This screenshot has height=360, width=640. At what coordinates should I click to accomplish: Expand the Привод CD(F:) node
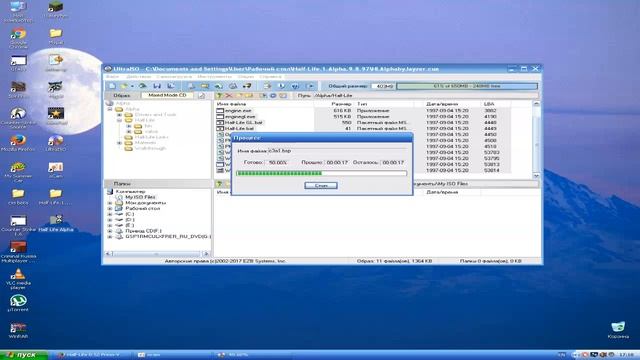(x=110, y=231)
